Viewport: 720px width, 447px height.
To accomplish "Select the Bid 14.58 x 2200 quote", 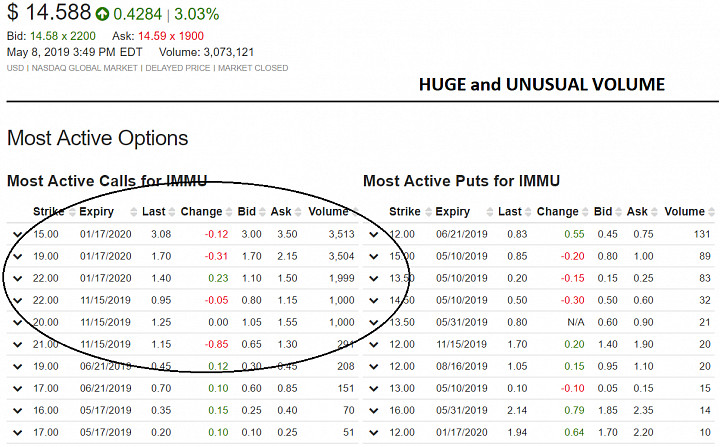I will tap(51, 36).
